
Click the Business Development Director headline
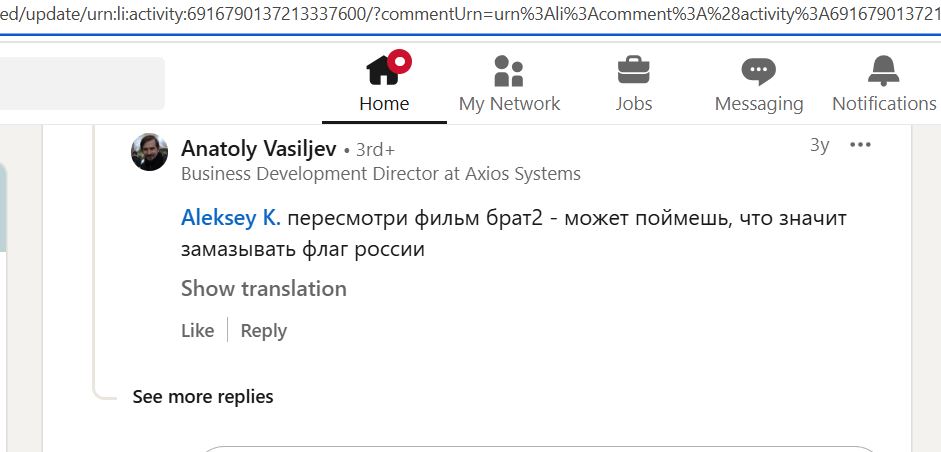380,174
